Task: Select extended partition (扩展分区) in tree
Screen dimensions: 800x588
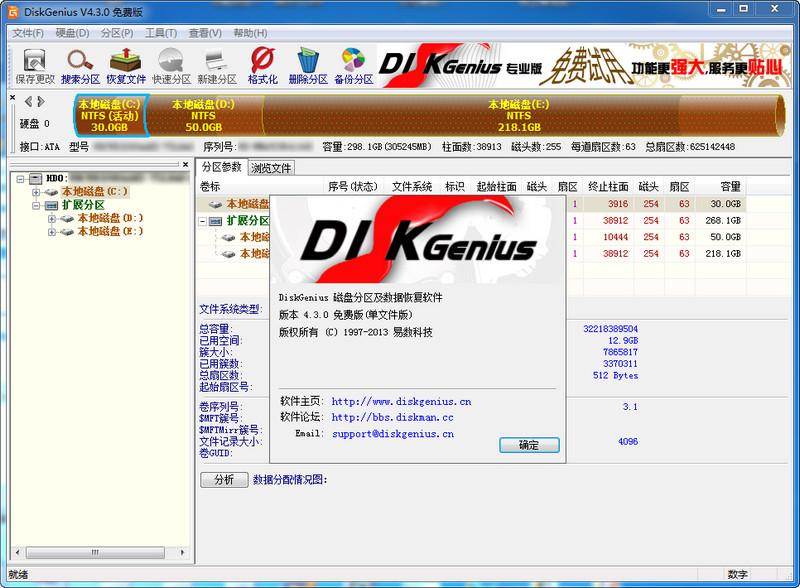Action: (x=83, y=205)
